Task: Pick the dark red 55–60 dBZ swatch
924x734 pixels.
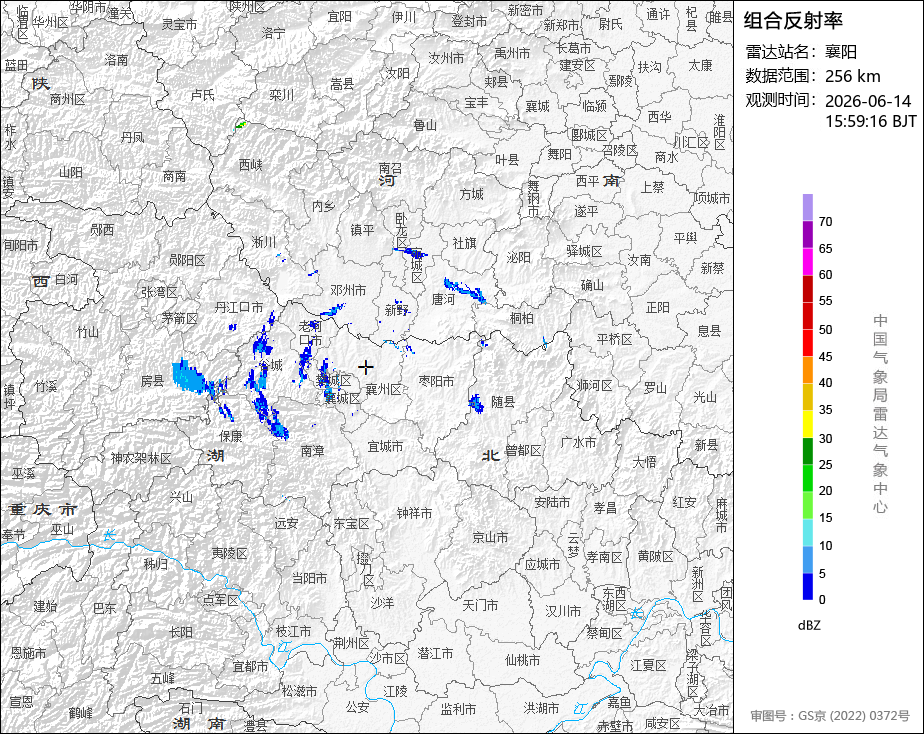Action: [x=808, y=289]
